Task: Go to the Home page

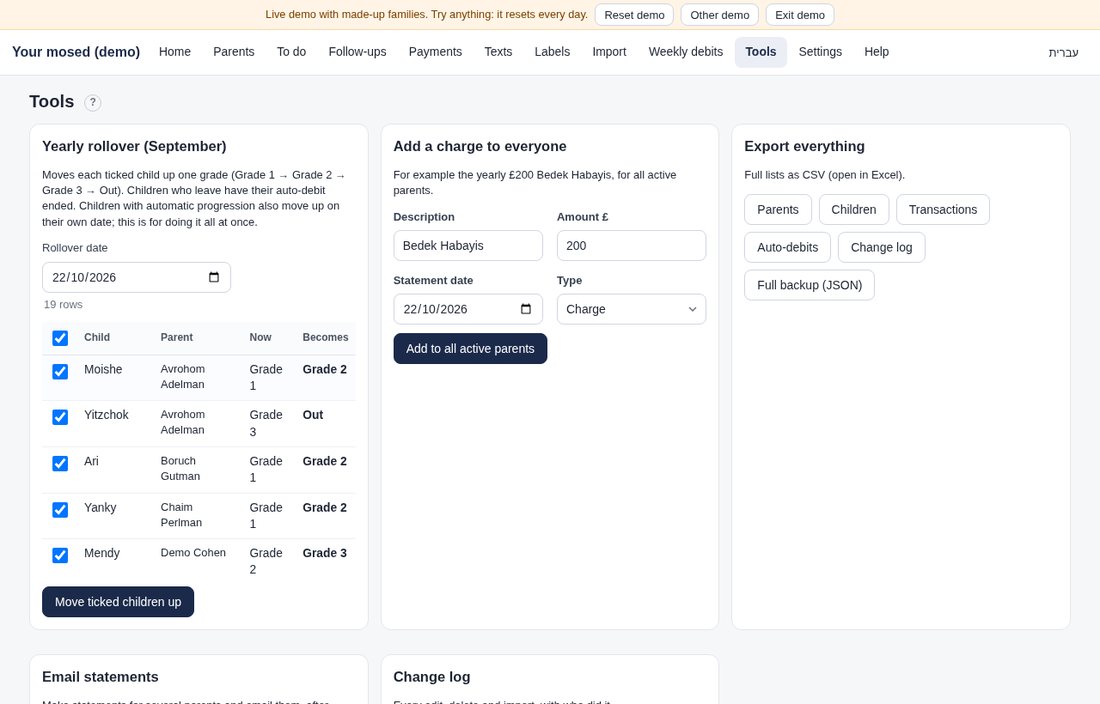Action: pos(175,52)
